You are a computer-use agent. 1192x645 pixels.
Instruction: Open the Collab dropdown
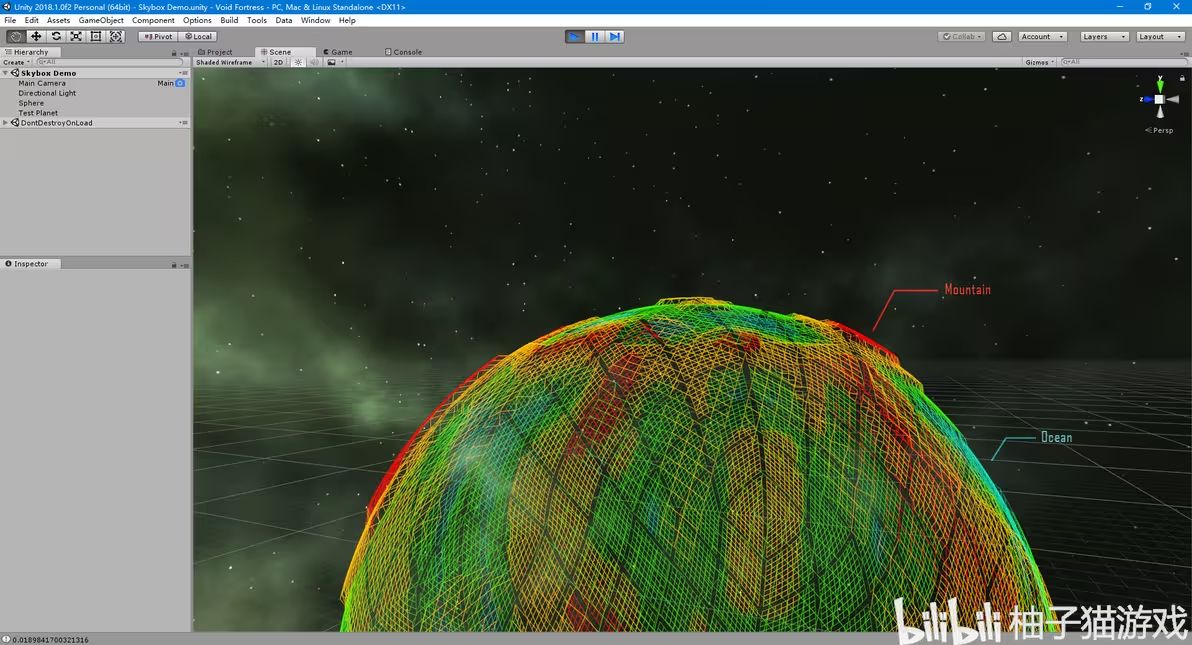point(962,37)
